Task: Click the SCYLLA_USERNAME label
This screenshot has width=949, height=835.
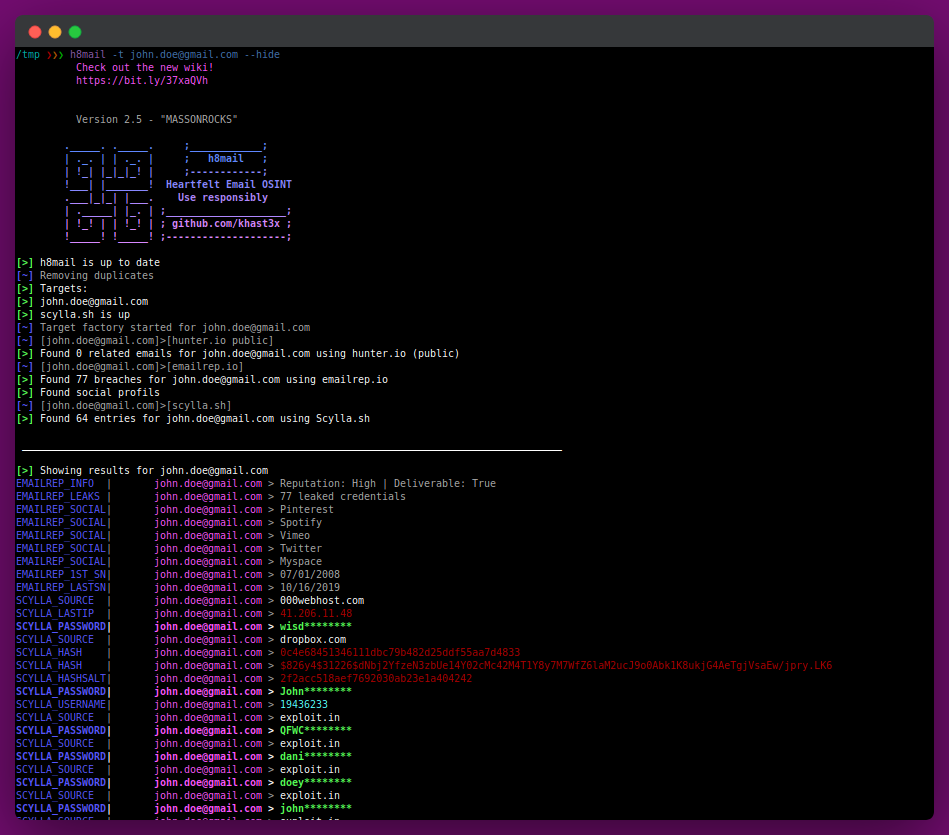Action: tap(61, 704)
